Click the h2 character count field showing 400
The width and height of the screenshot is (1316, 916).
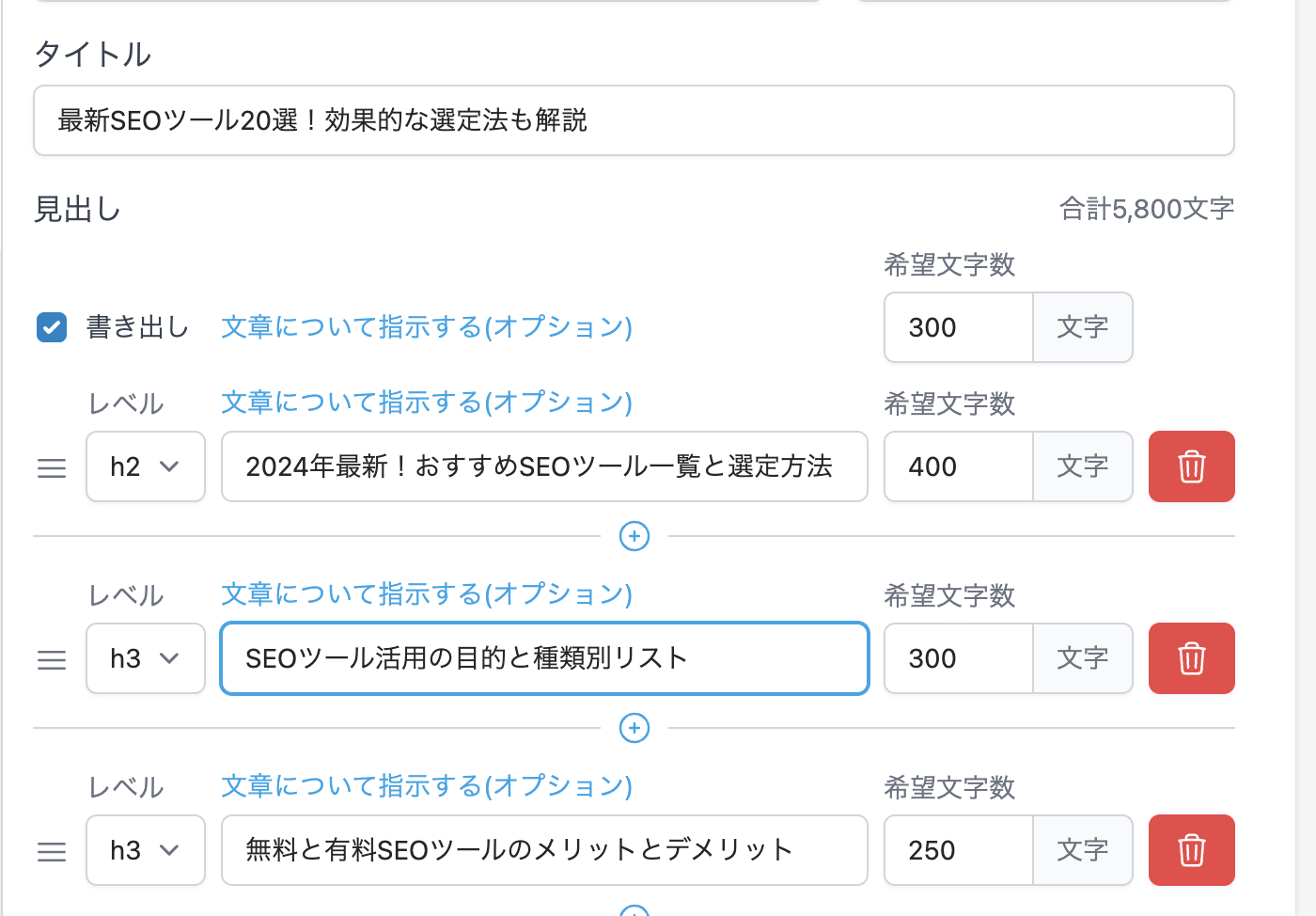958,466
